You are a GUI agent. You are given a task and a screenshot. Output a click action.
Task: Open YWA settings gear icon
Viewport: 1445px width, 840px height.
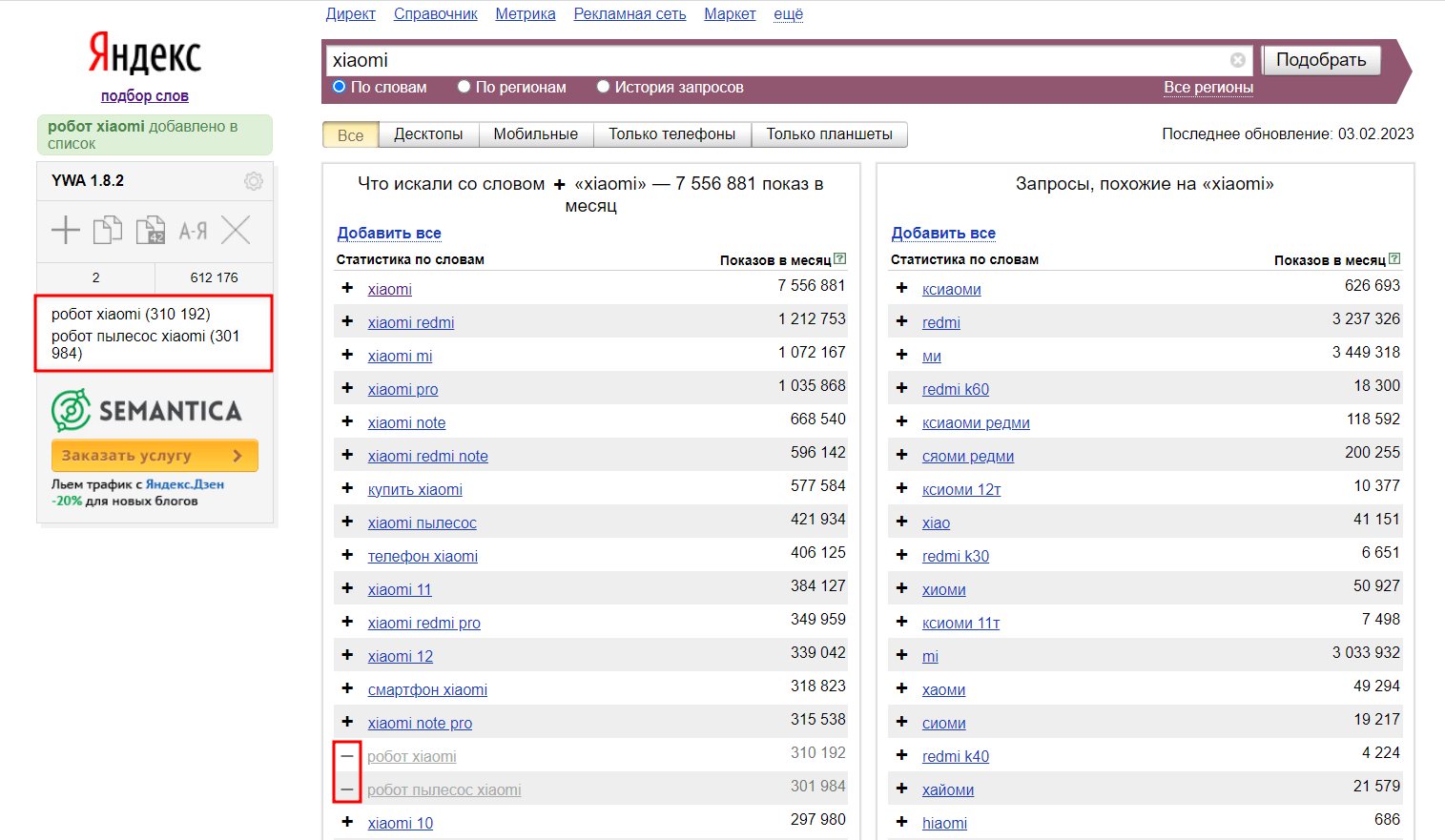[x=254, y=181]
